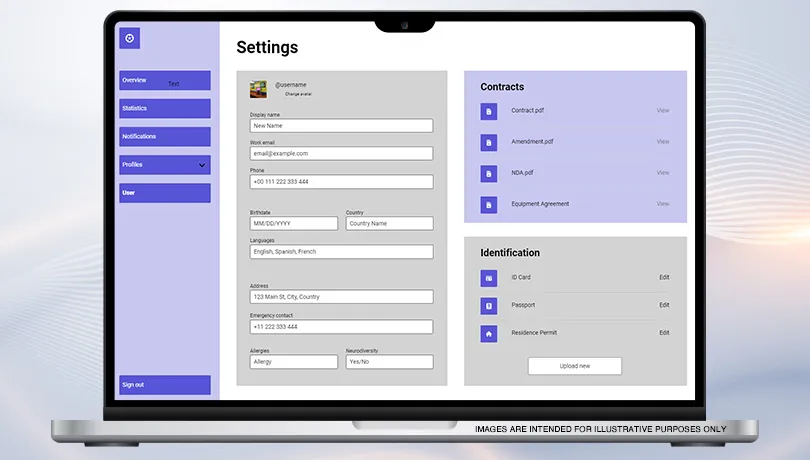The width and height of the screenshot is (810, 460).
Task: Click the app logo icon in sidebar
Action: pyautogui.click(x=129, y=38)
